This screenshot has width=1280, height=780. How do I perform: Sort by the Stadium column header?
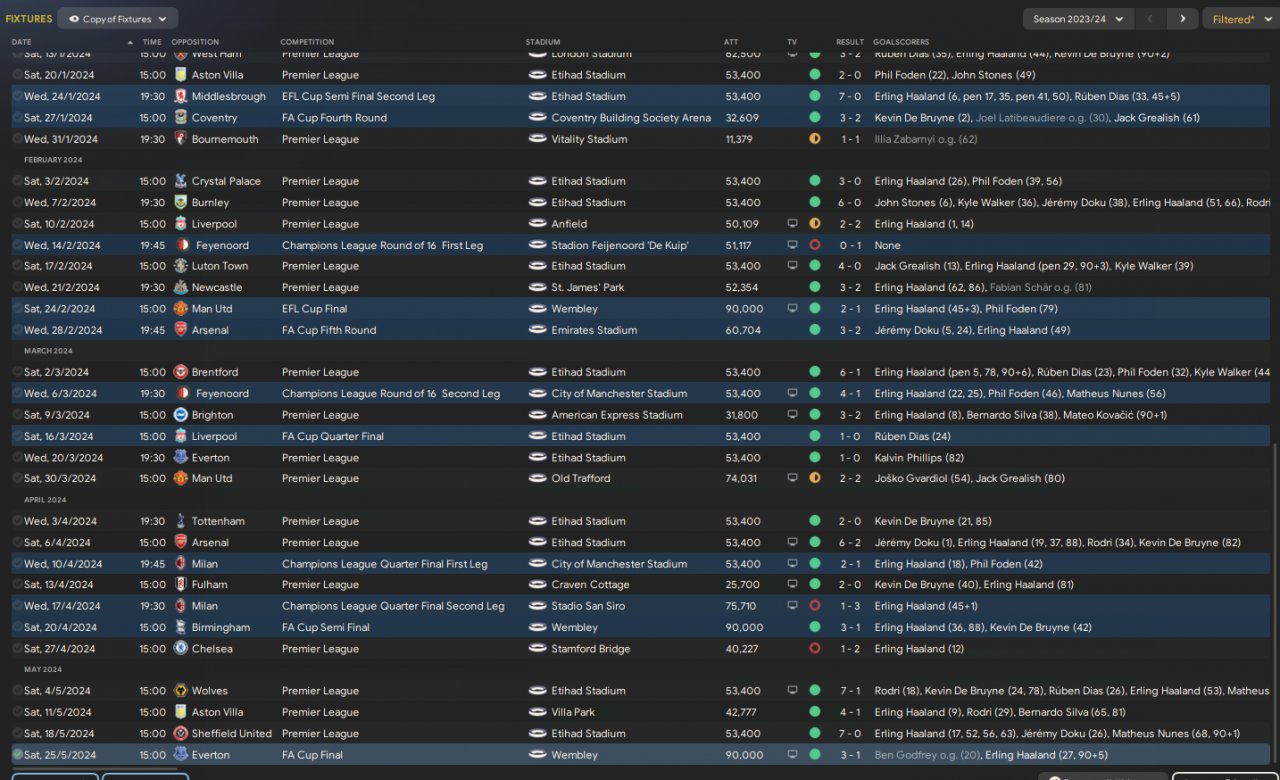(543, 42)
